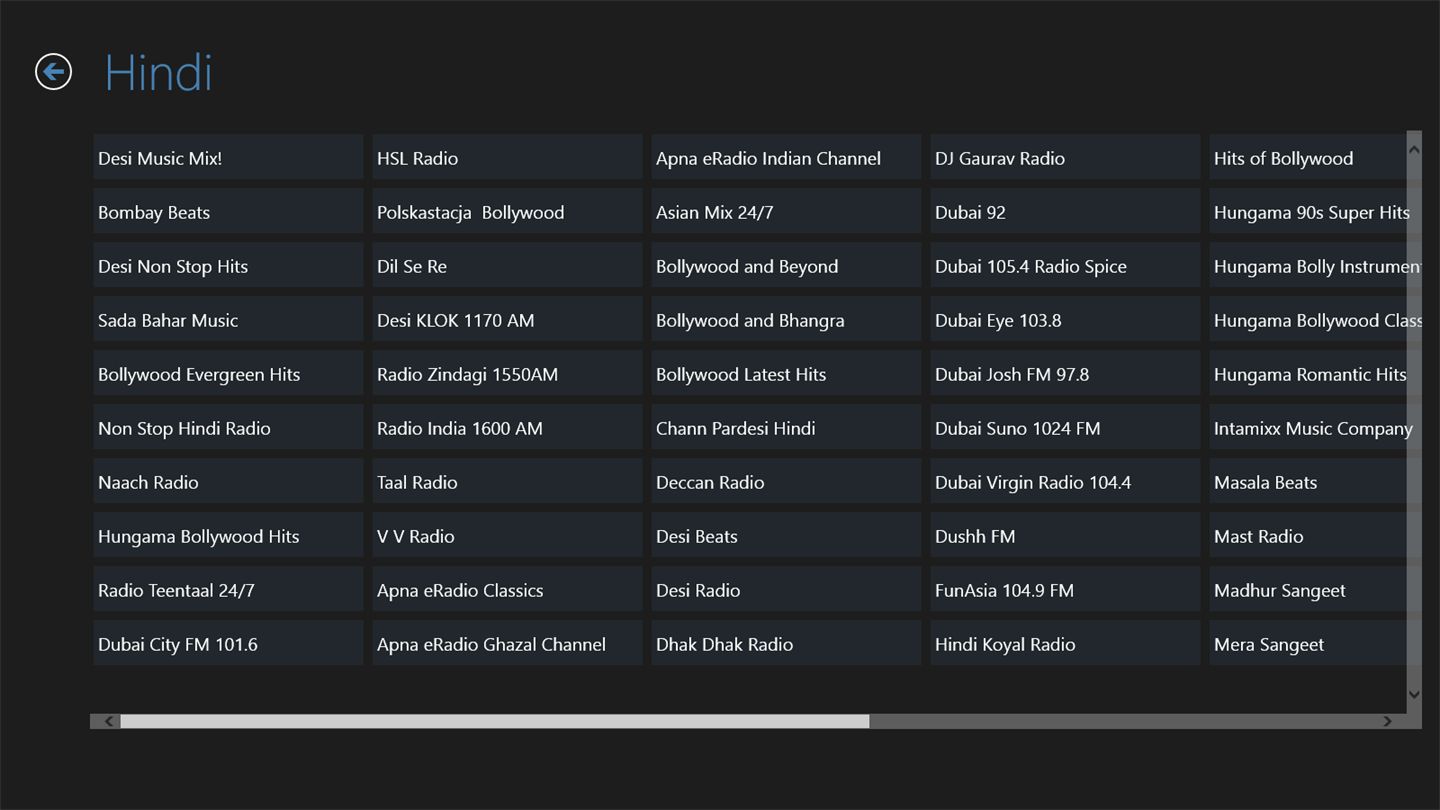Select Polskastacja Bollywood
The height and width of the screenshot is (810, 1440).
click(508, 212)
